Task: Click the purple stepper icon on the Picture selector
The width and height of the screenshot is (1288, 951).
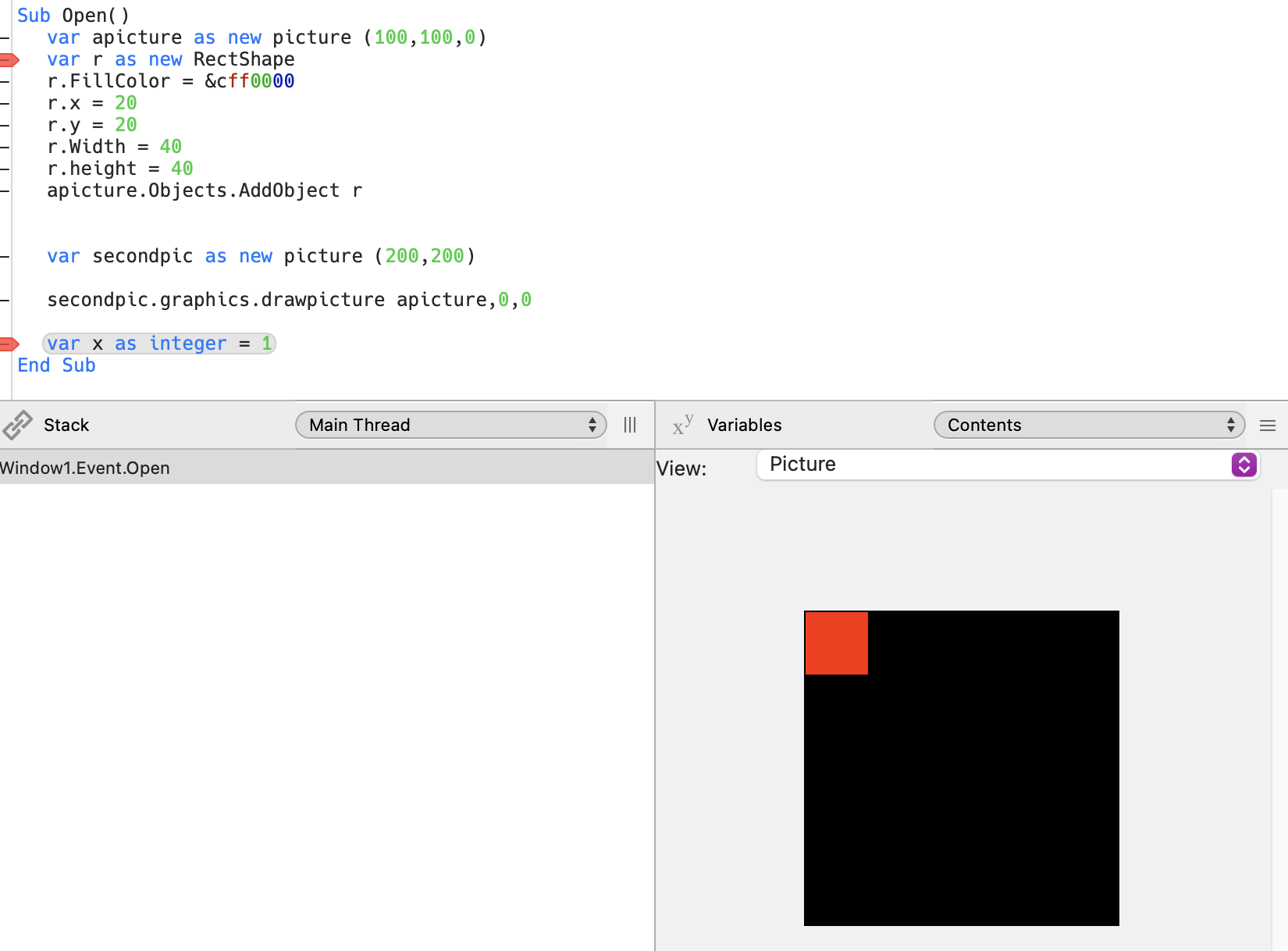Action: coord(1243,465)
